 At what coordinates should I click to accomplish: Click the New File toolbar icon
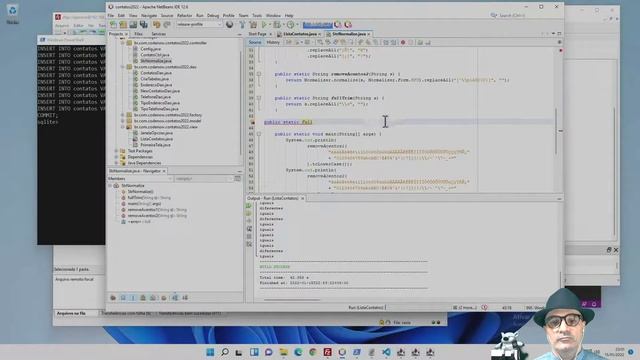tap(113, 24)
